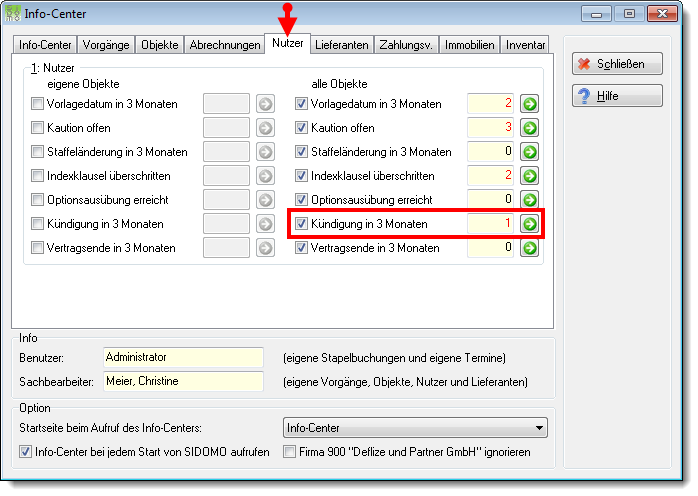Open green arrow for Vorlagedatum alle Objekte
This screenshot has width=698, height=496.
[x=529, y=104]
